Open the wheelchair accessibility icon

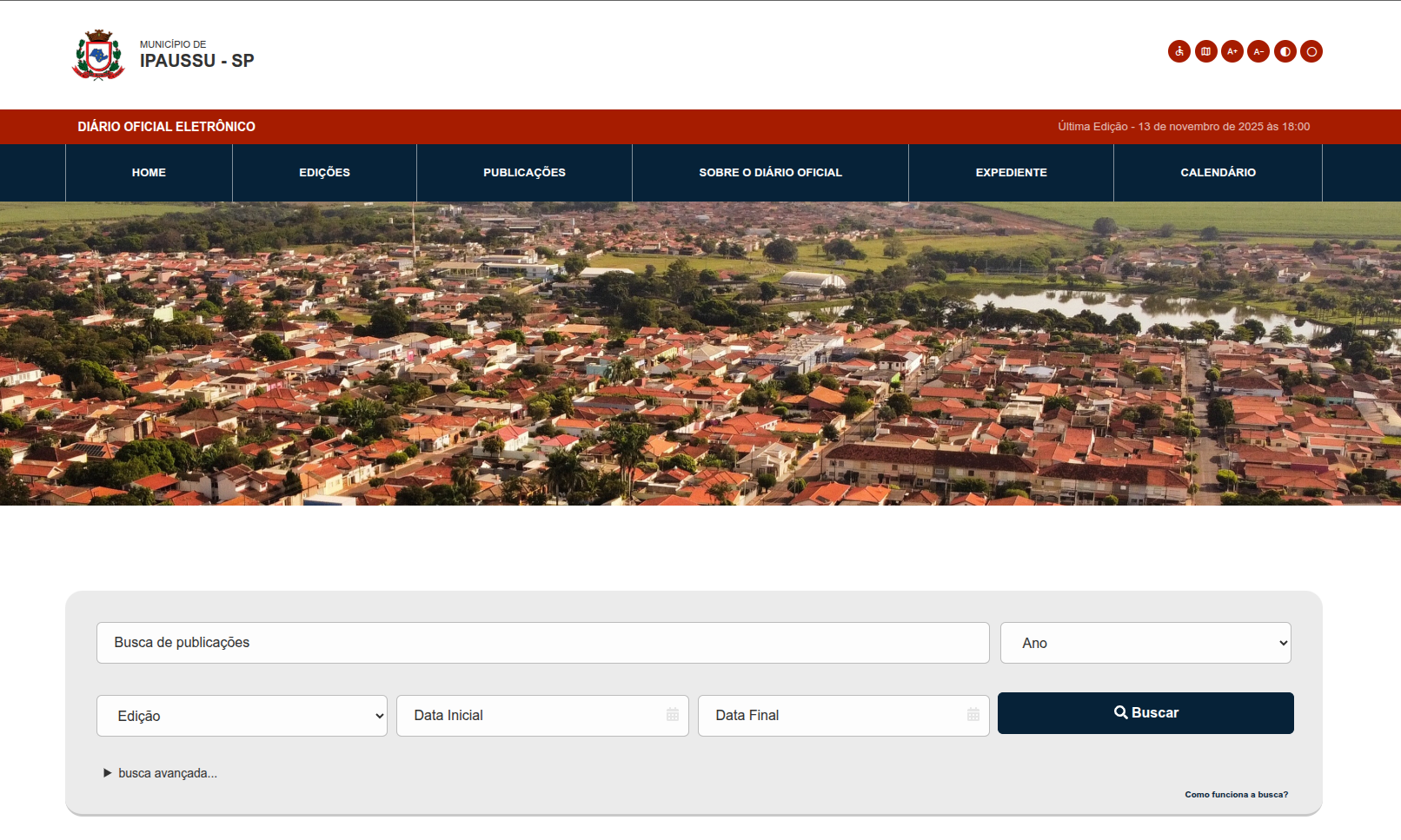[x=1179, y=51]
